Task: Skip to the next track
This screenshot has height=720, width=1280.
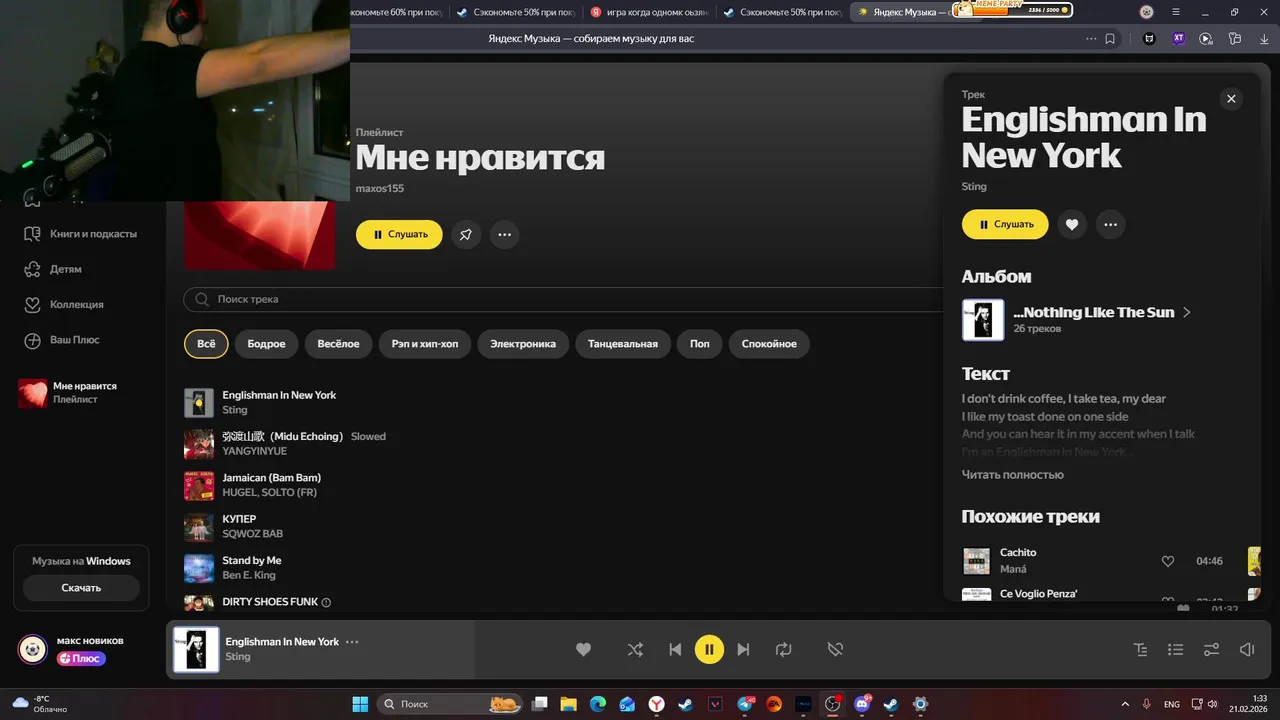Action: 743,649
